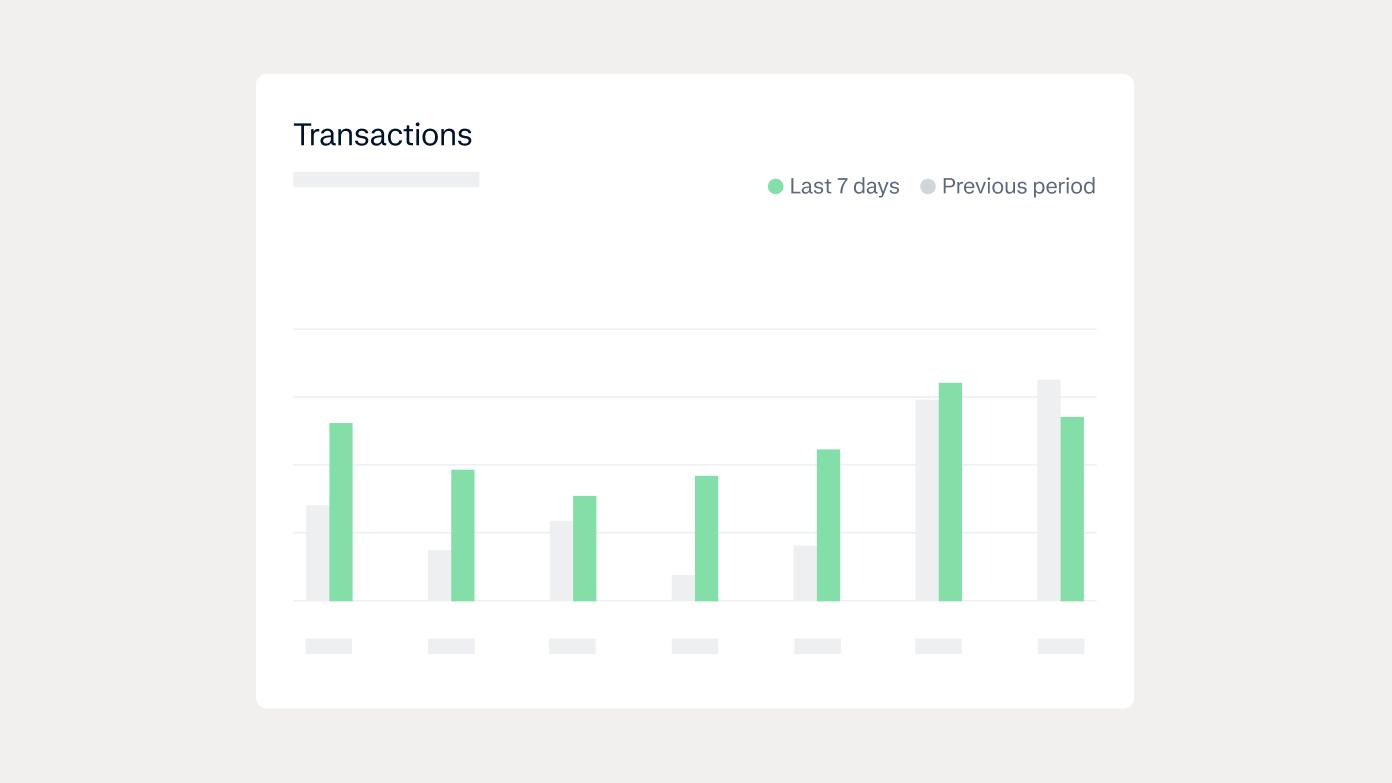Click the gray subtitle placeholder under Transactions

tap(386, 180)
